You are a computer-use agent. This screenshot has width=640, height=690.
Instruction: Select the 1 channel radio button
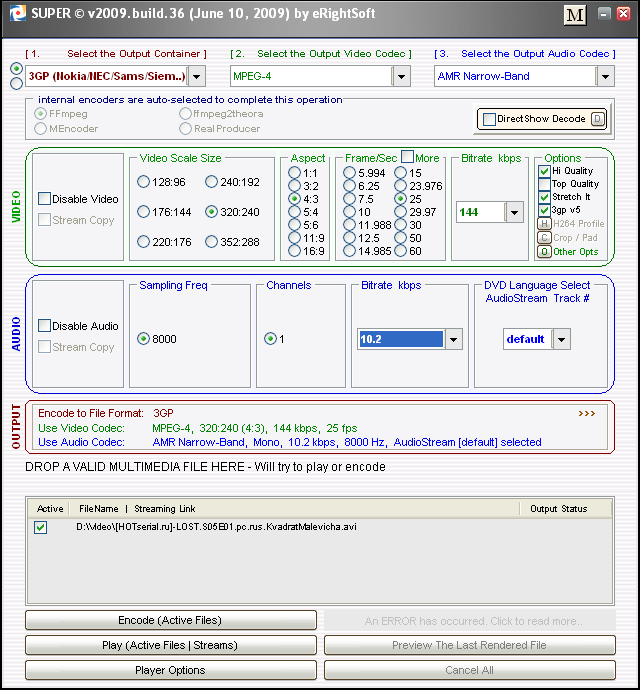270,338
